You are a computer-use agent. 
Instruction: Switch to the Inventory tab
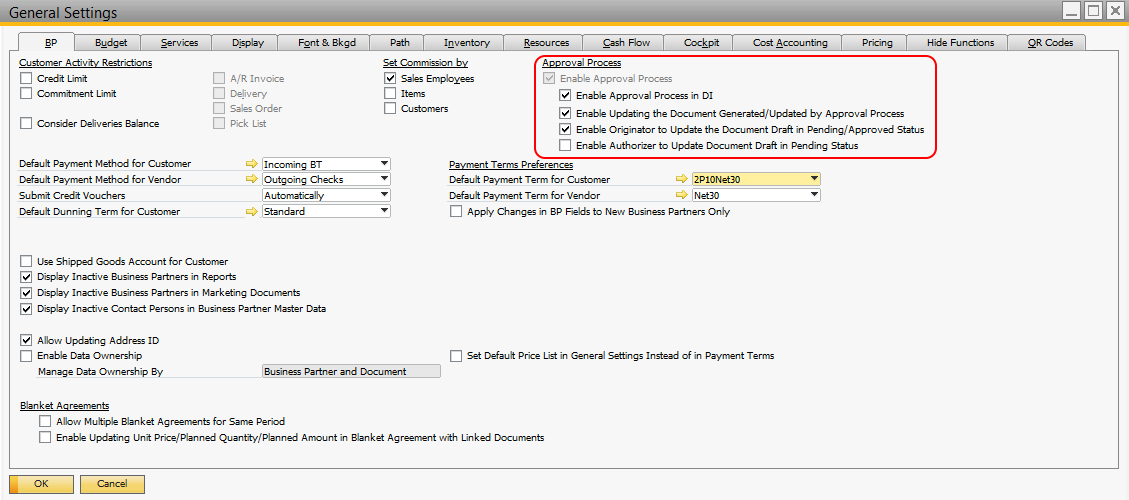point(466,43)
